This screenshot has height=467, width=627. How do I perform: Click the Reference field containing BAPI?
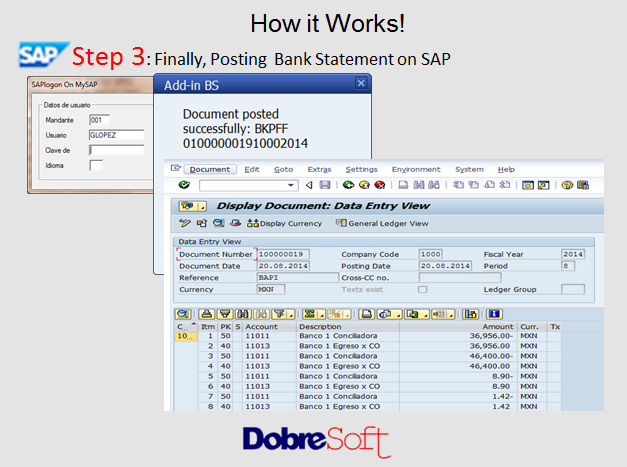pos(298,277)
